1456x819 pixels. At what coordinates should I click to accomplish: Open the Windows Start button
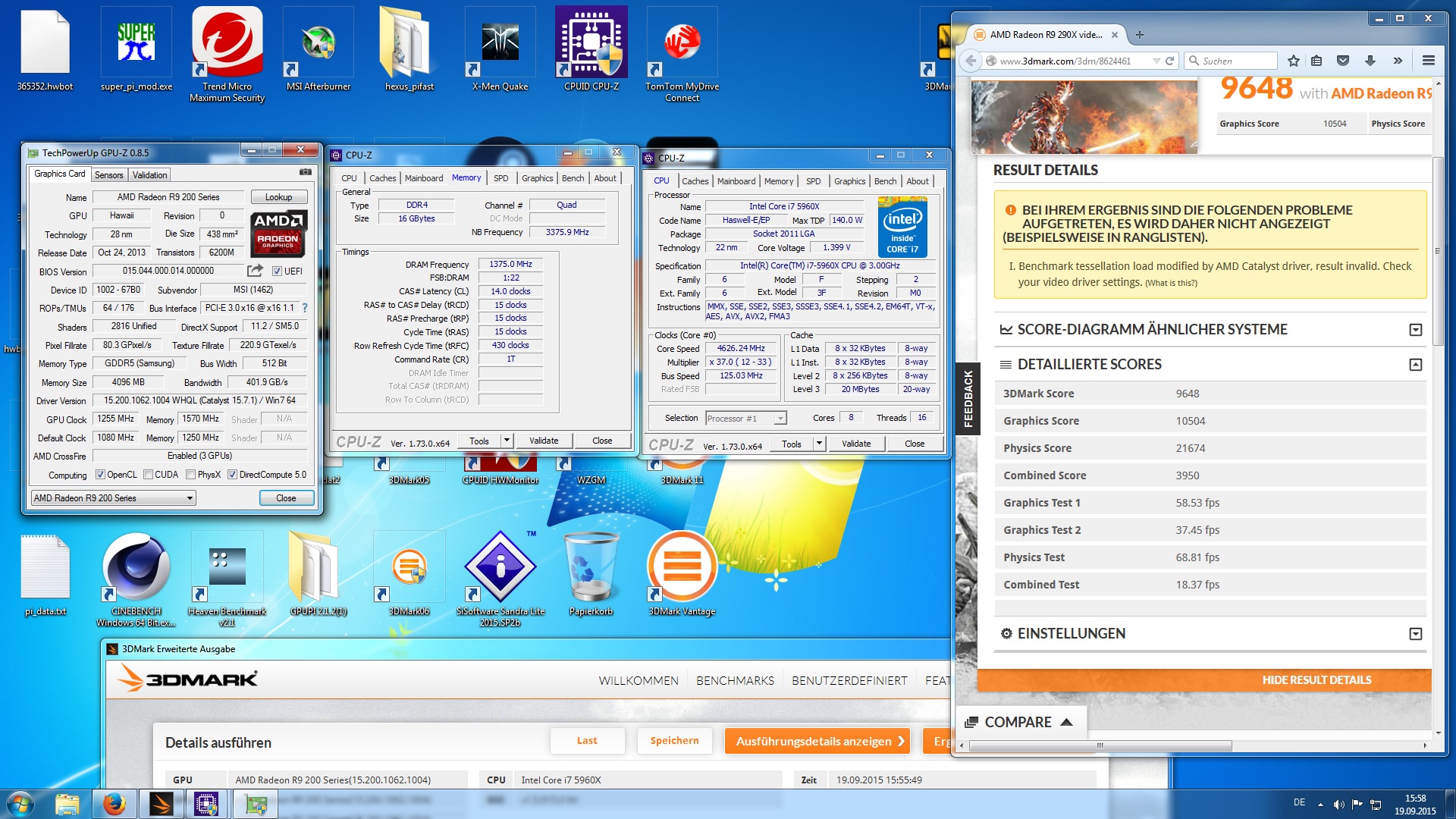[x=20, y=804]
